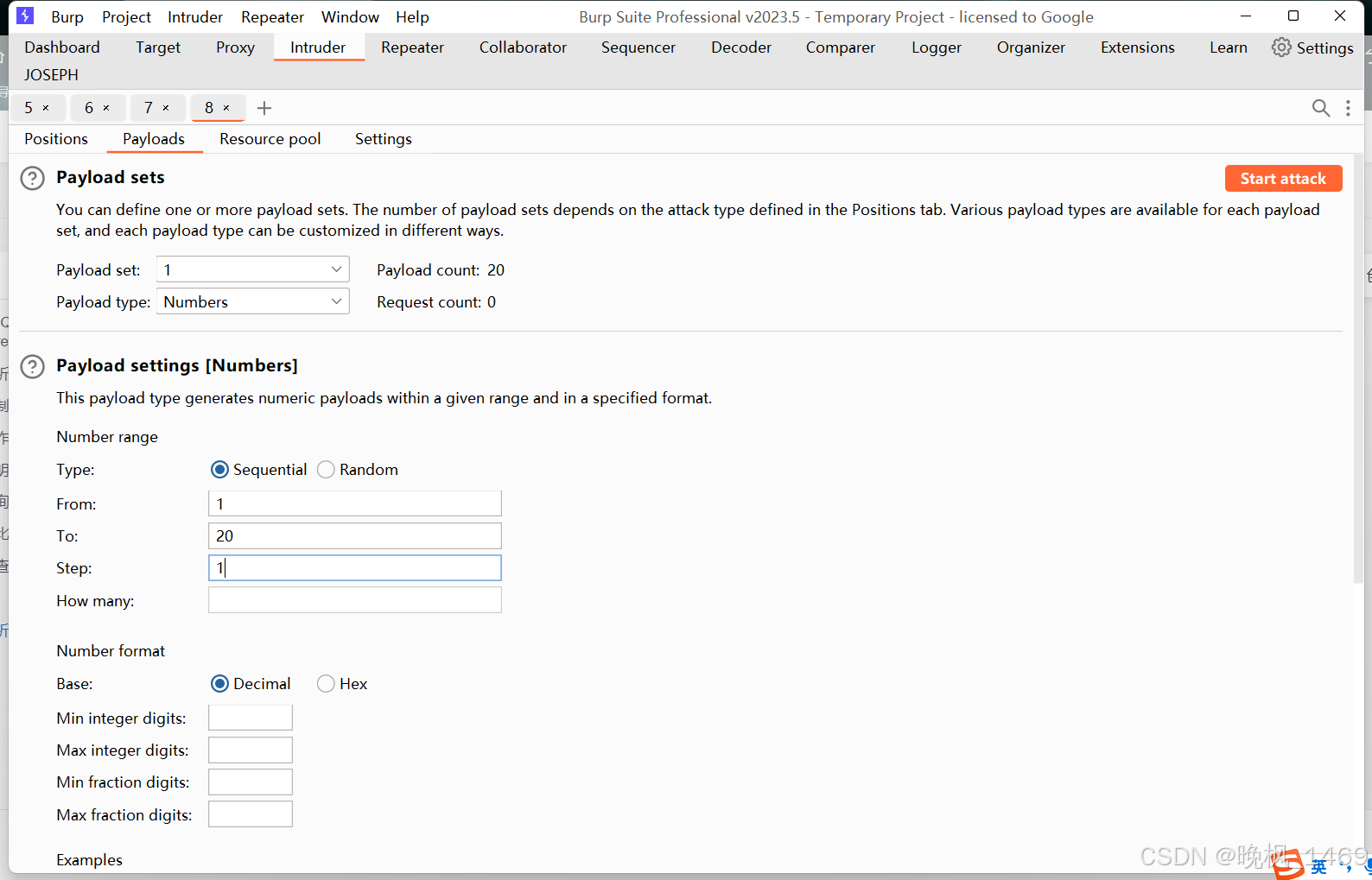Open the Resource pool sub-tab

pyautogui.click(x=270, y=139)
